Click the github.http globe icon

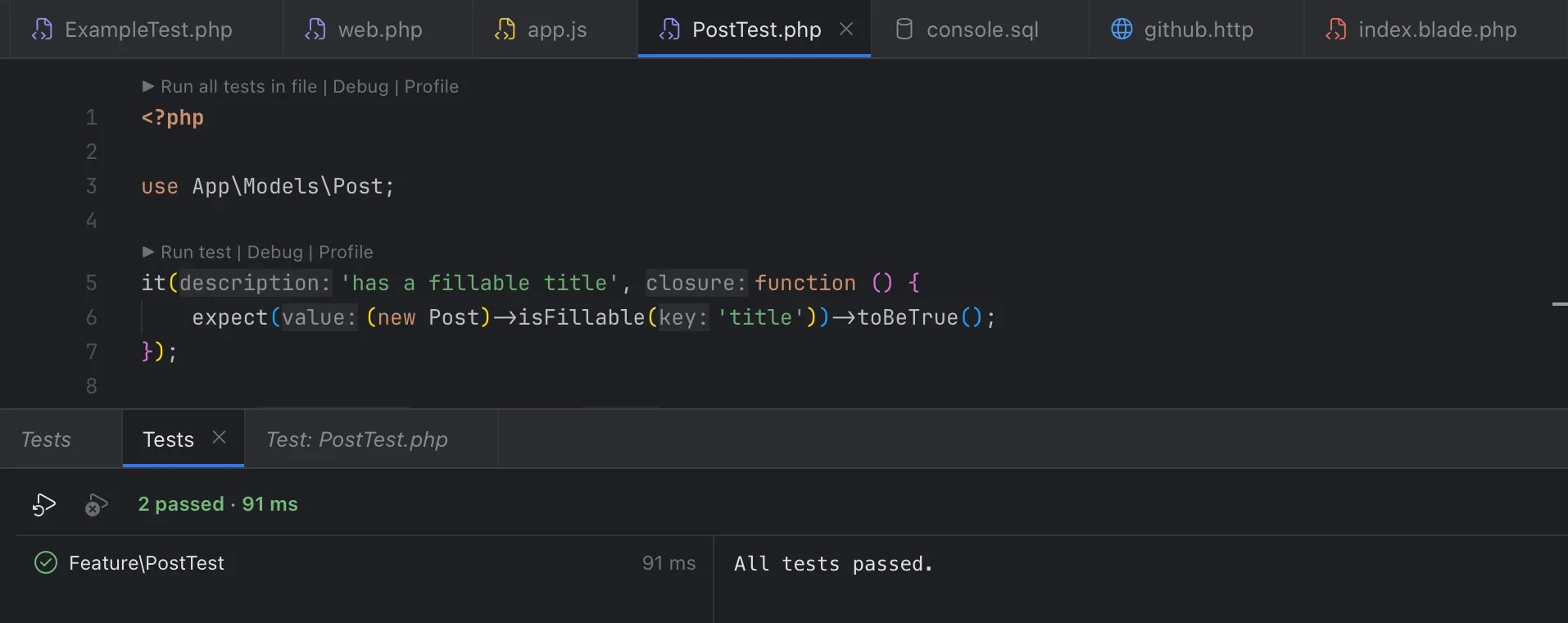coord(1122,30)
